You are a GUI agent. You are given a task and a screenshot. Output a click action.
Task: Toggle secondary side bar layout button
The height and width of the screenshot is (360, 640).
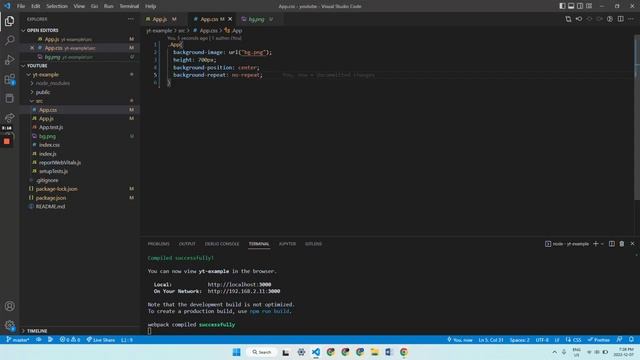pos(580,6)
